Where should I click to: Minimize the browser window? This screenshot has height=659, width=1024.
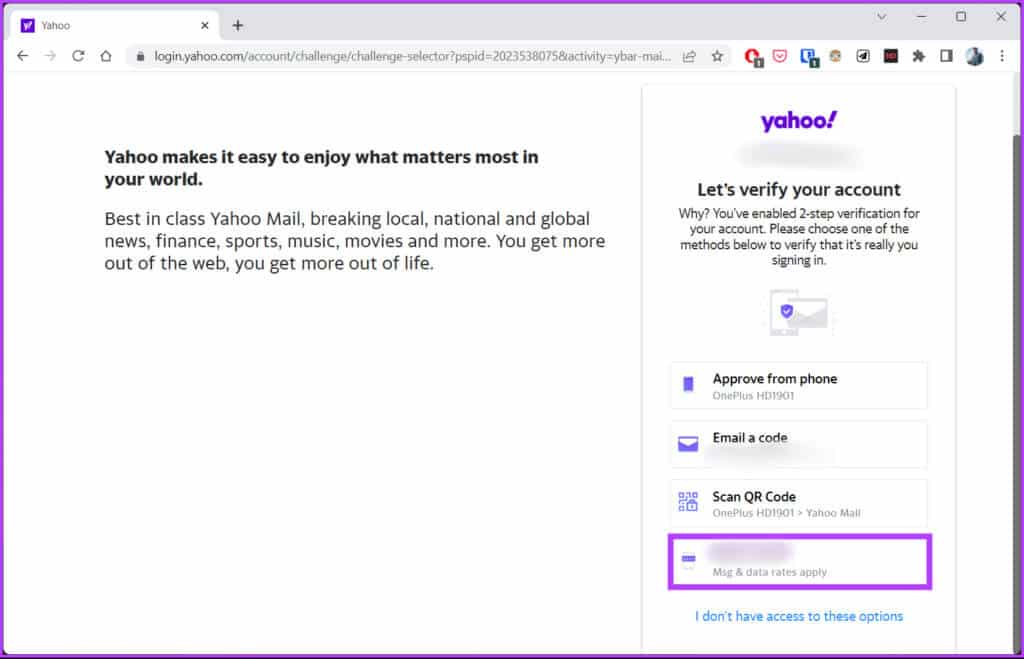click(921, 17)
